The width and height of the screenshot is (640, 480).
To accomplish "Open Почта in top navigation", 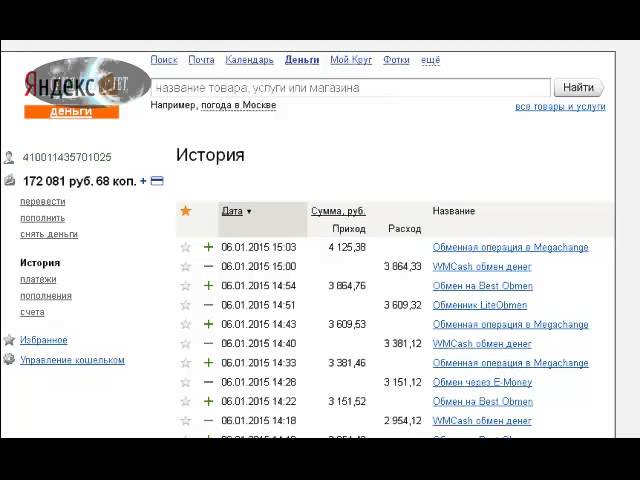I will pyautogui.click(x=201, y=60).
